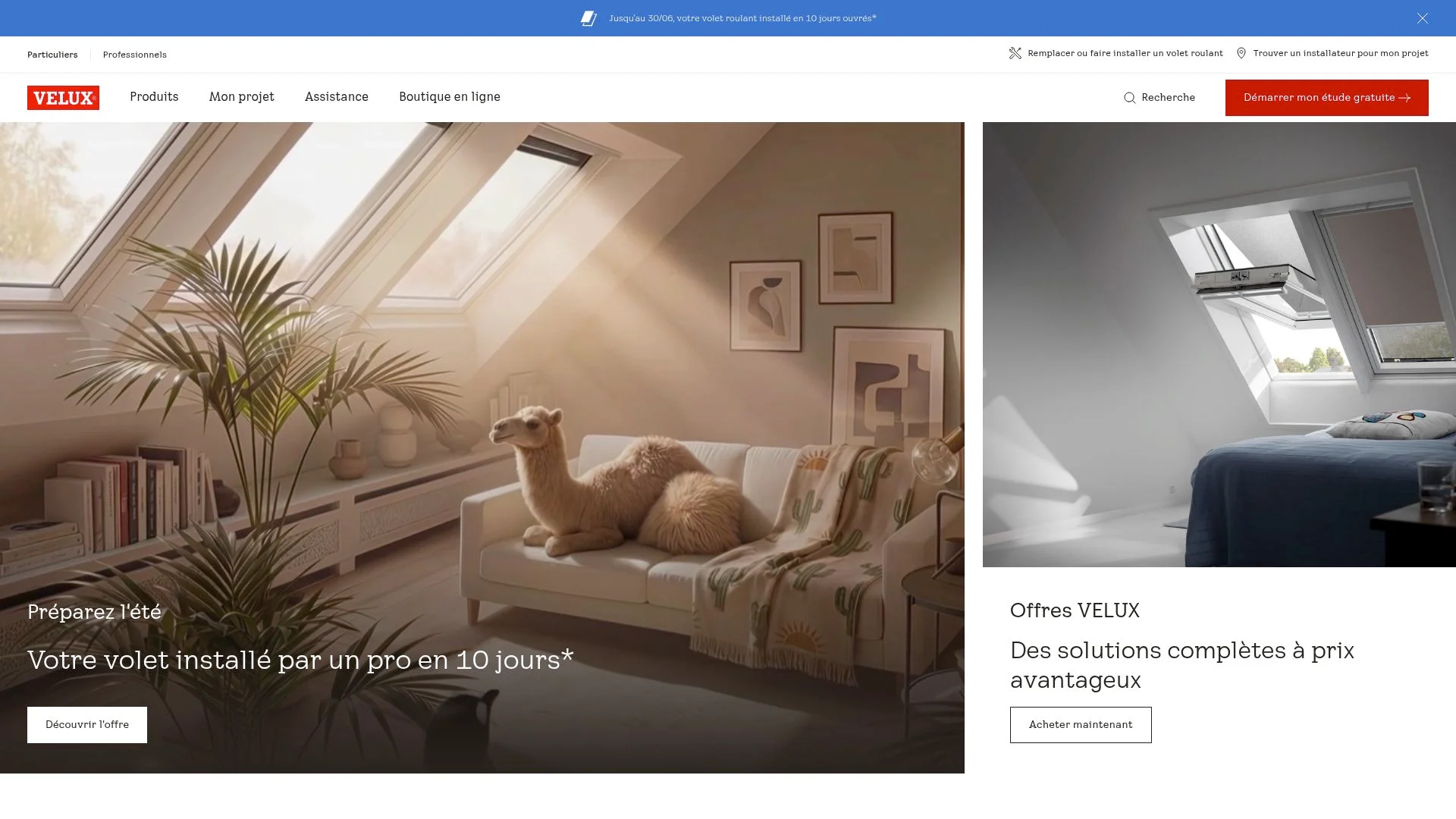Click the roller shutter icon in banner

[588, 18]
